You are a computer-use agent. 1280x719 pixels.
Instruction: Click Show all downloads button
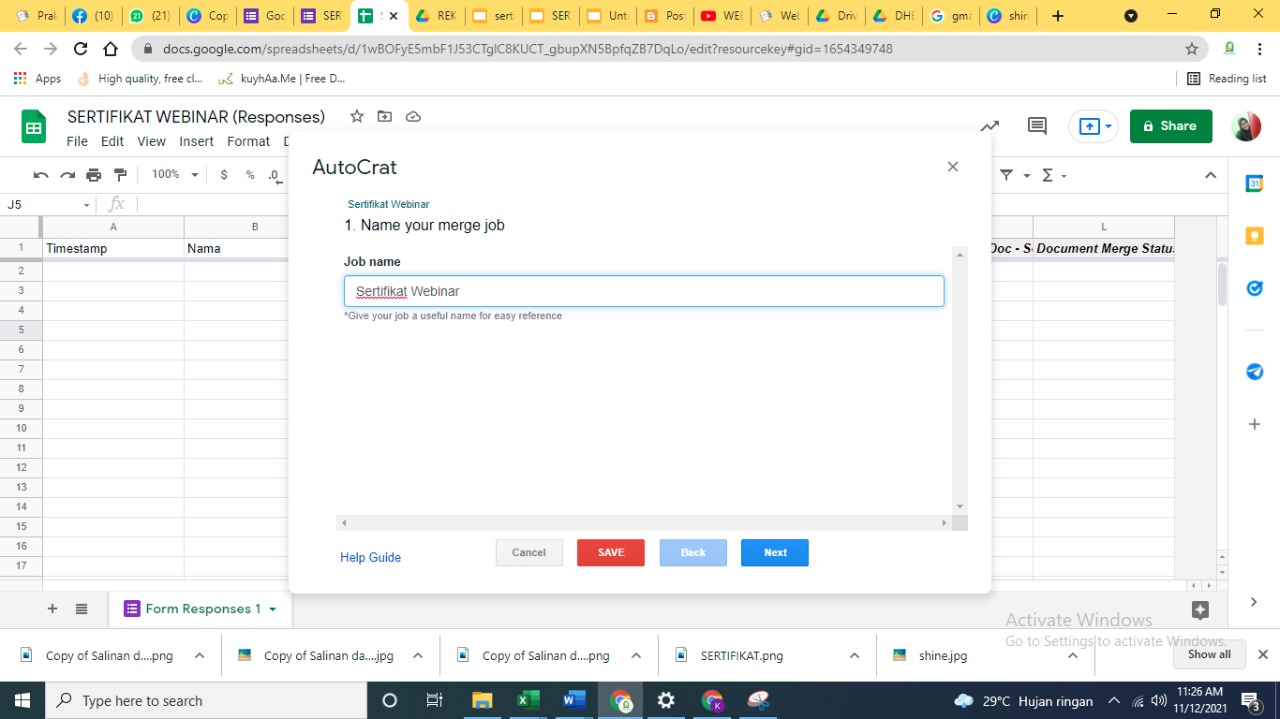(x=1209, y=655)
